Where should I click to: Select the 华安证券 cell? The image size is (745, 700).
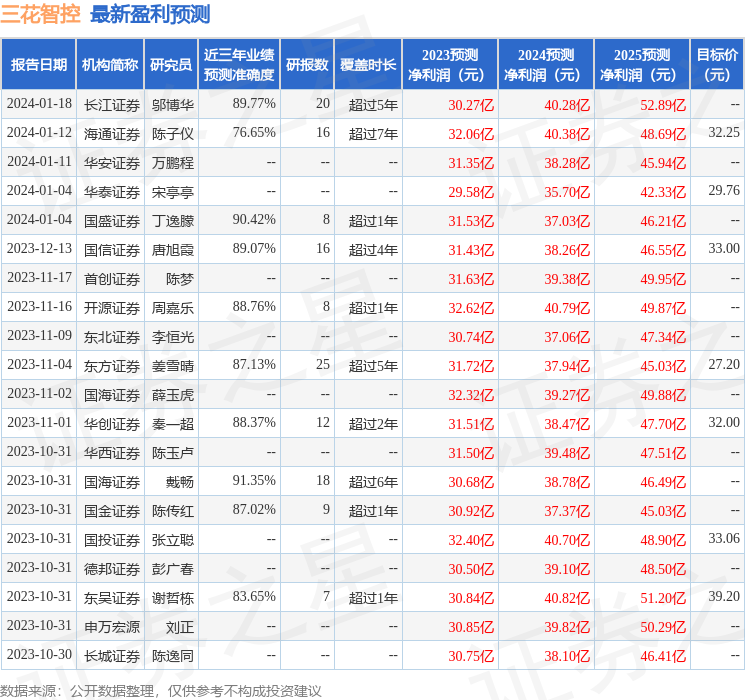(x=112, y=163)
